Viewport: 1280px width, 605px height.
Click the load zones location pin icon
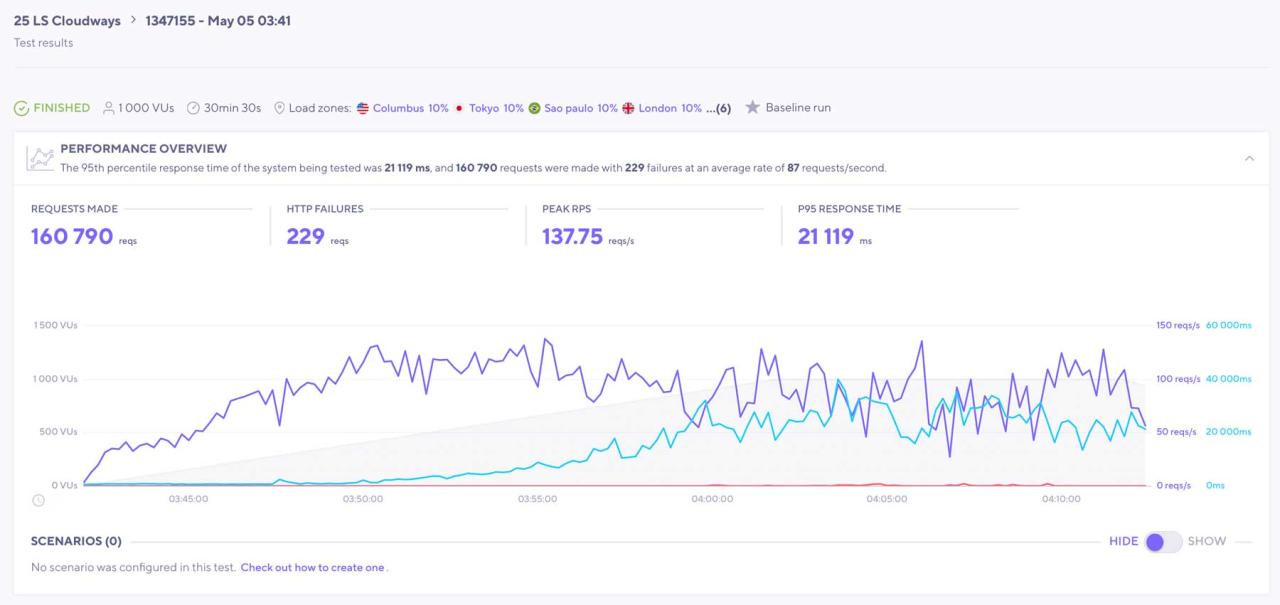point(279,108)
